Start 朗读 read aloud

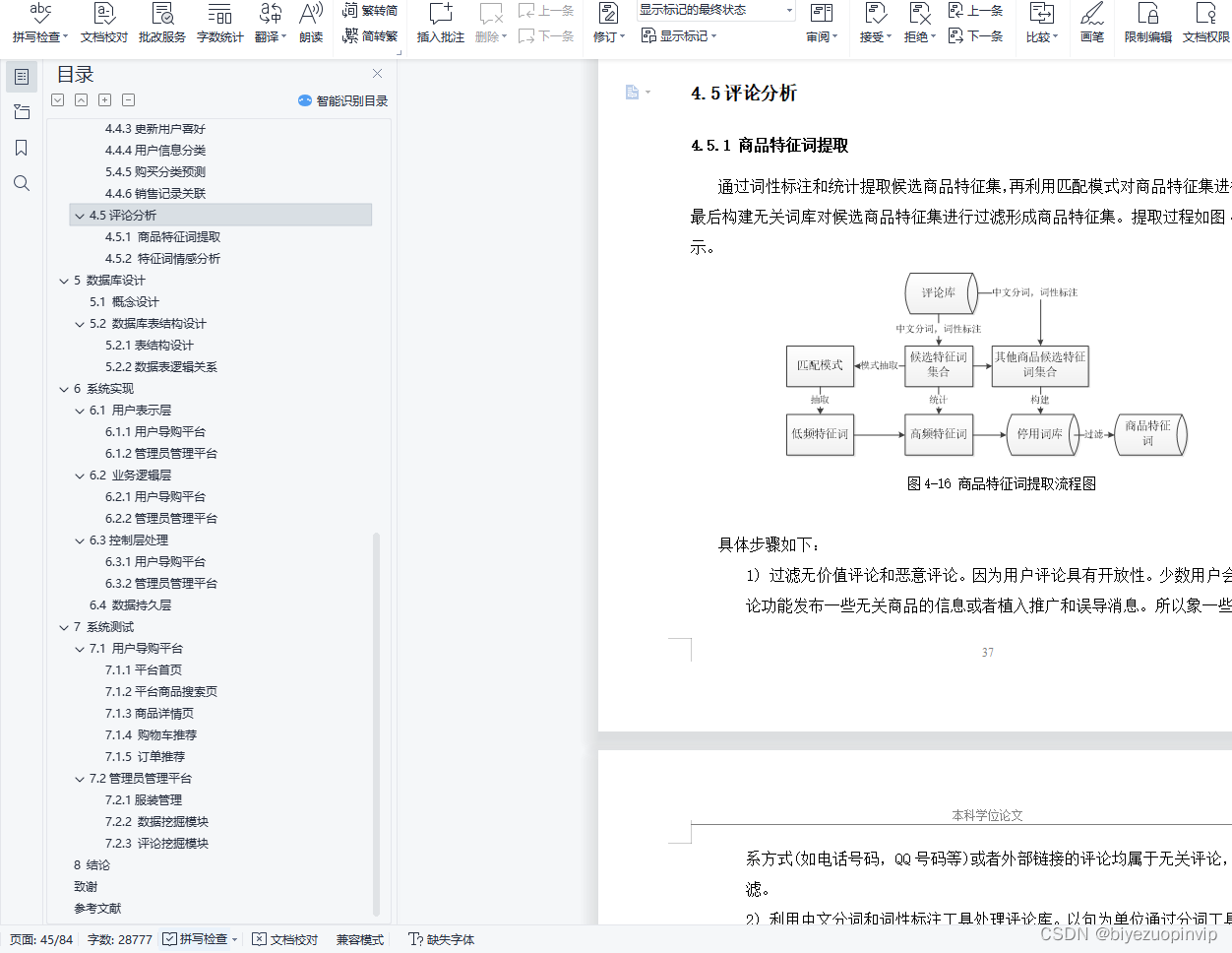311,24
